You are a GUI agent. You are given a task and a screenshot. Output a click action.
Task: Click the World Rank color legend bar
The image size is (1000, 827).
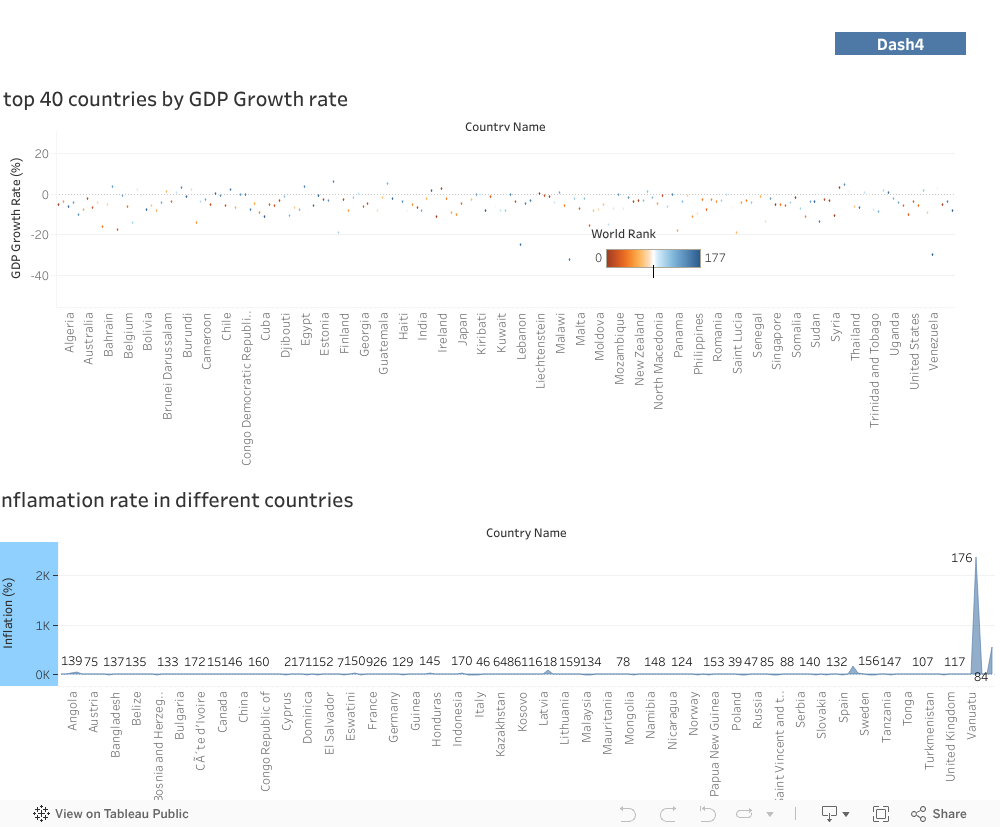[653, 258]
